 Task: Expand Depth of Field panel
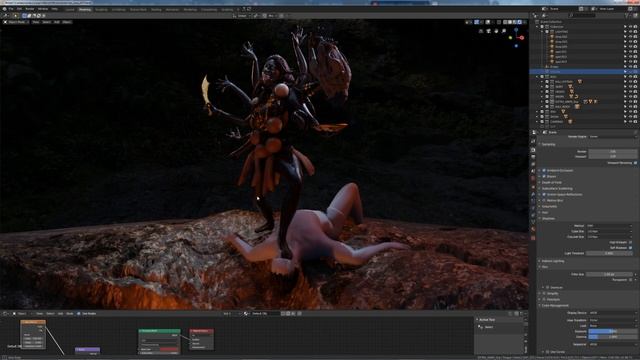tap(551, 182)
